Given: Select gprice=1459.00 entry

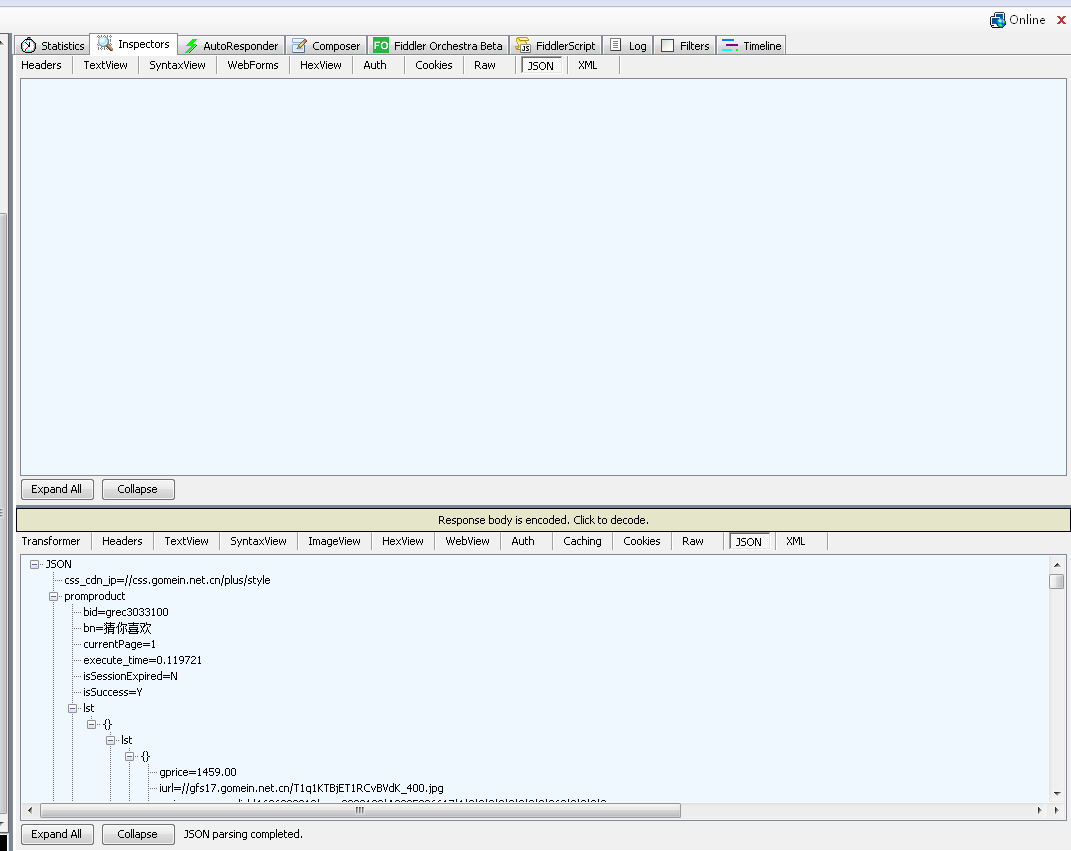Looking at the screenshot, I should tap(198, 772).
